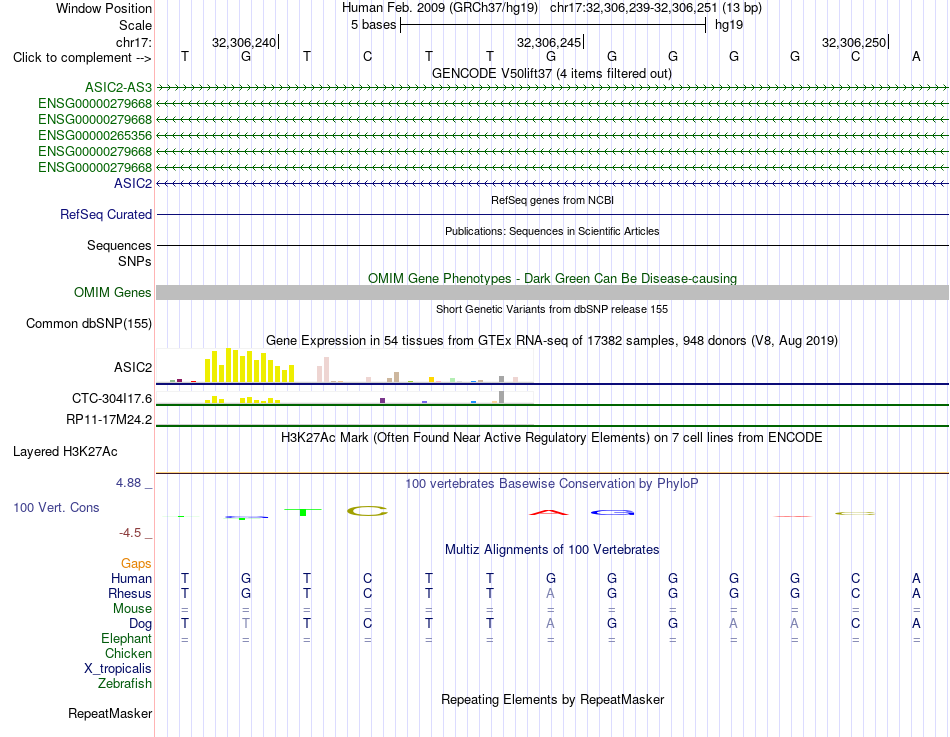Screen dimensions: 950x737
Task: Click the Publications: Sequences in Scientific Articles title
Action: pyautogui.click(x=552, y=231)
